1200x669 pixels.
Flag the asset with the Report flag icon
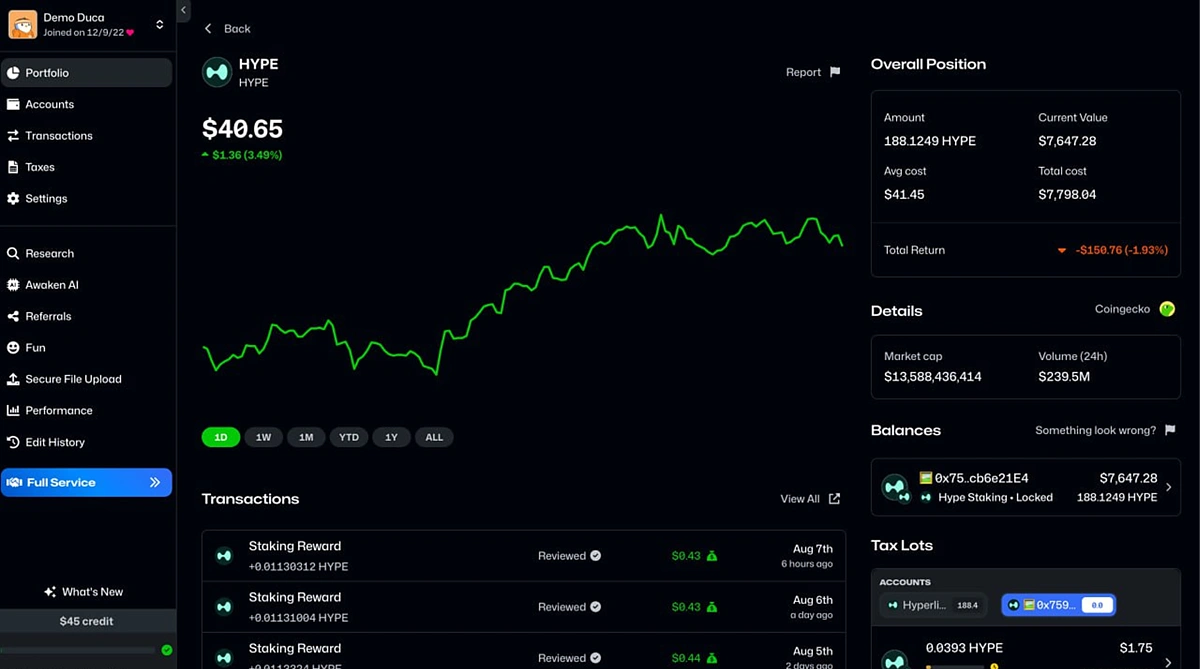(x=836, y=71)
